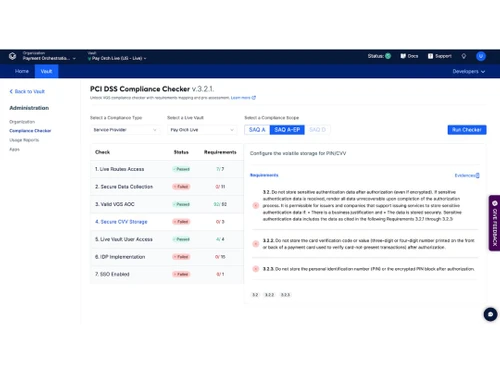This screenshot has height=375, width=500.
Task: Select the Secure Data Collection check row
Action: click(167, 187)
